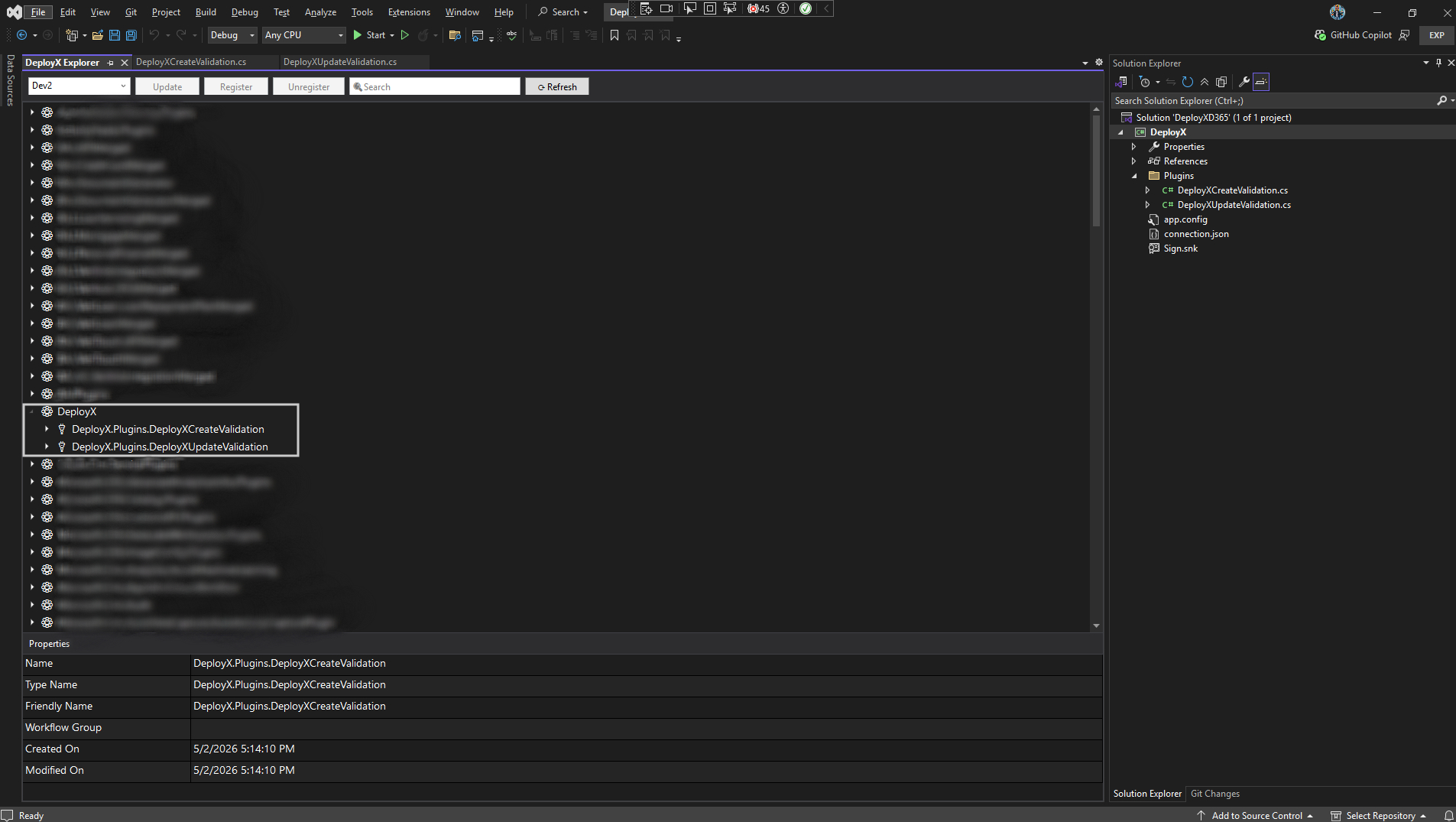This screenshot has width=1456, height=822.
Task: Expand the Properties node in Solution Explorer
Action: [1134, 147]
